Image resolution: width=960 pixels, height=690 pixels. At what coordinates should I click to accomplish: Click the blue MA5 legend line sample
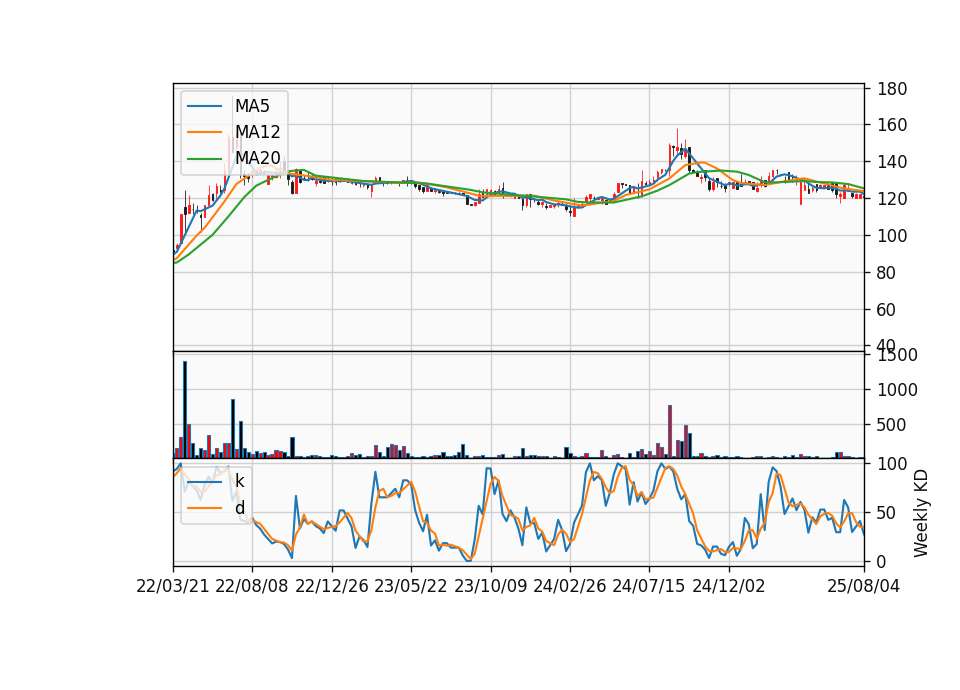click(x=204, y=106)
